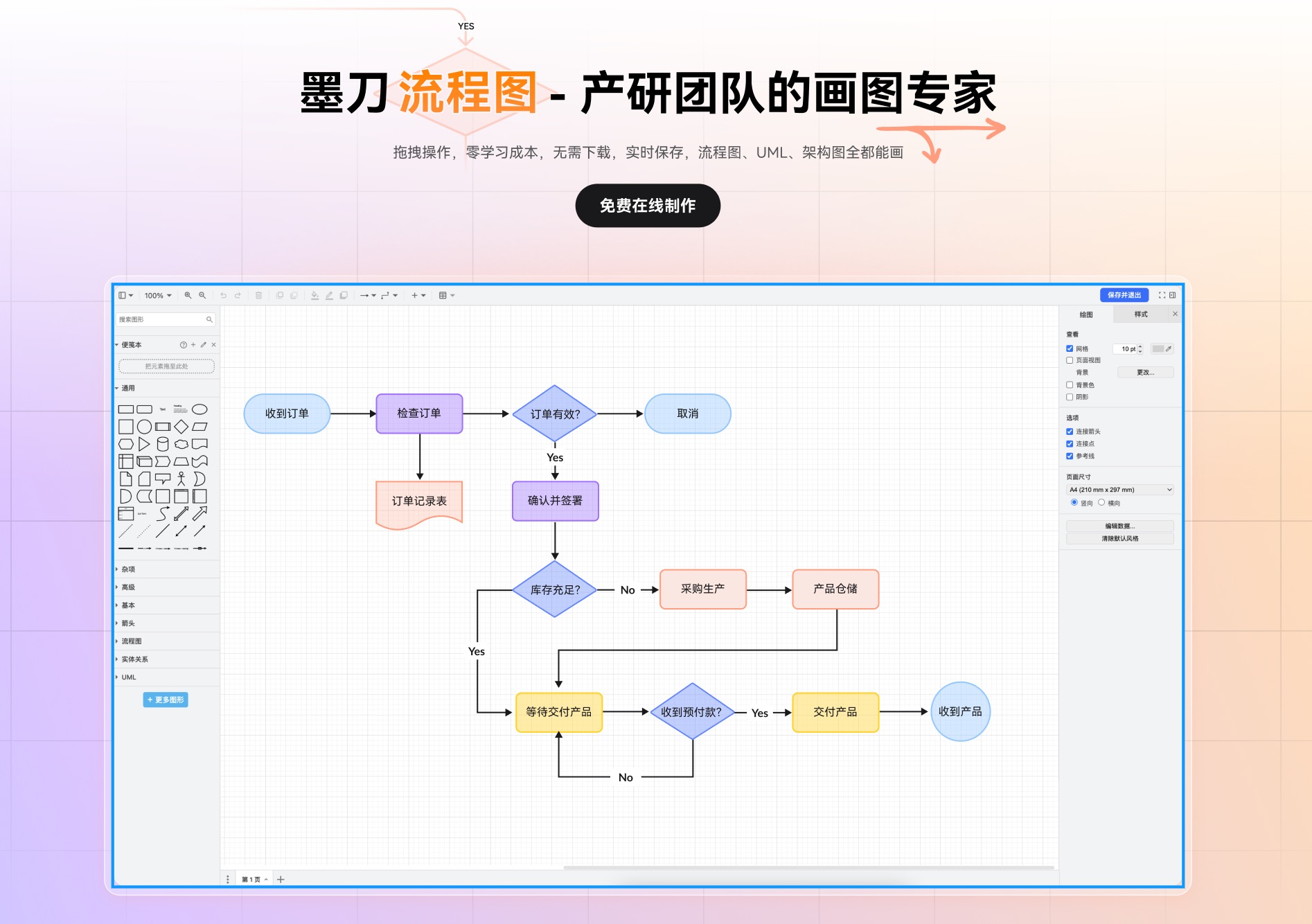Toggle the 连接箭头 connection arrows checkbox
This screenshot has height=924, width=1312.
[x=1070, y=432]
